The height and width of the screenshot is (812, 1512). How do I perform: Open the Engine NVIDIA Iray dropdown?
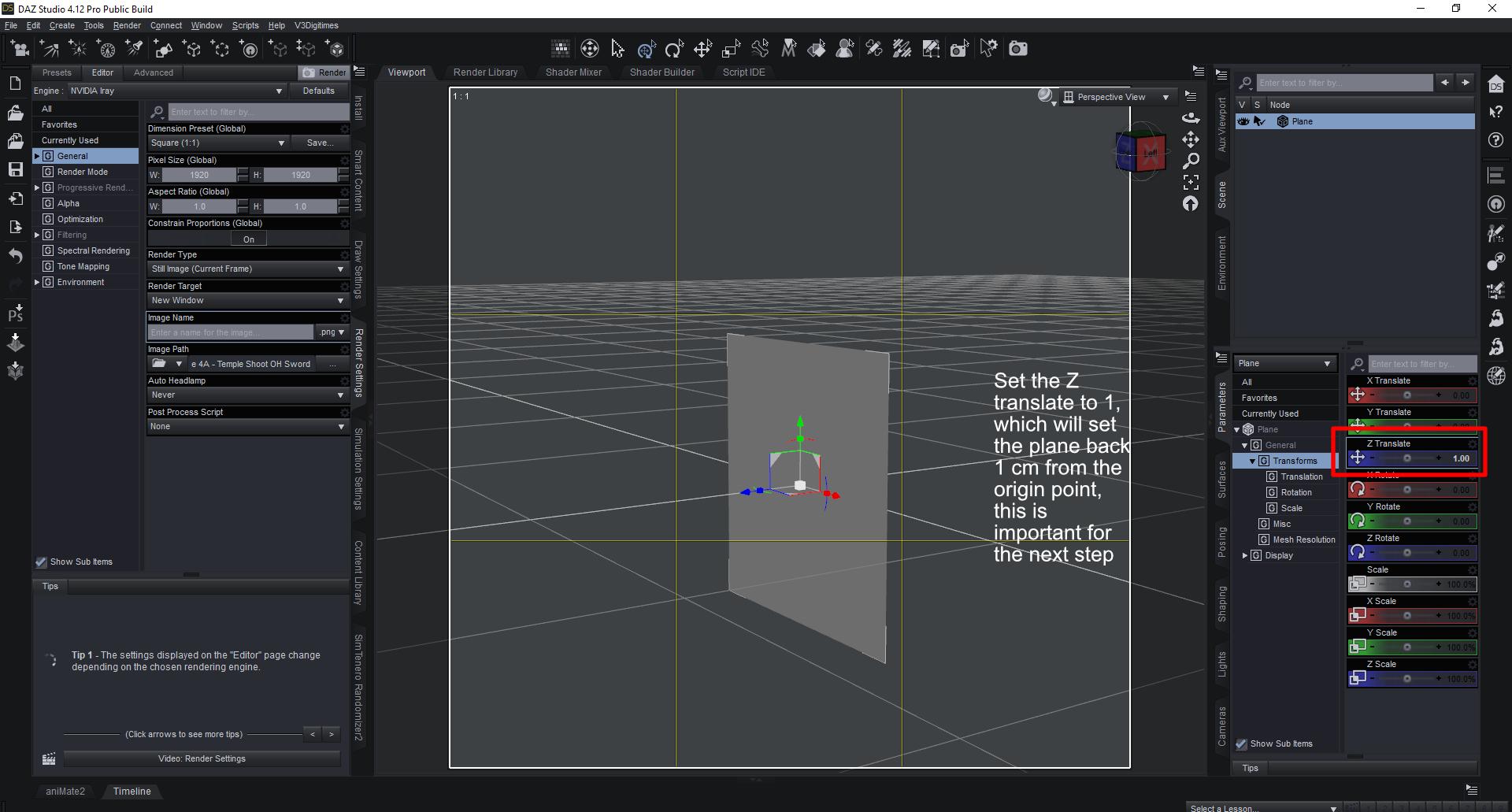176,91
